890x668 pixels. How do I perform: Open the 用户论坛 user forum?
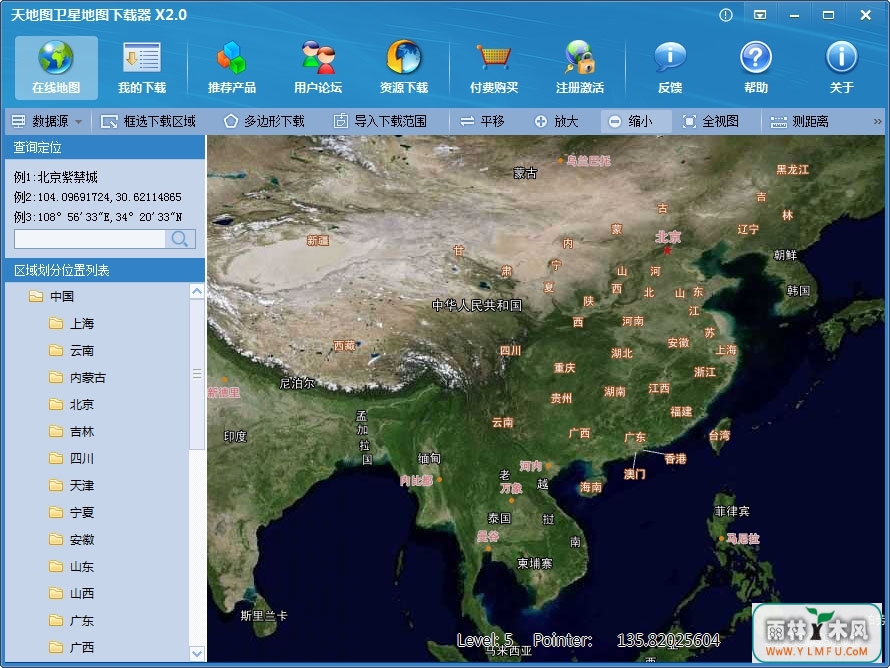(x=318, y=67)
